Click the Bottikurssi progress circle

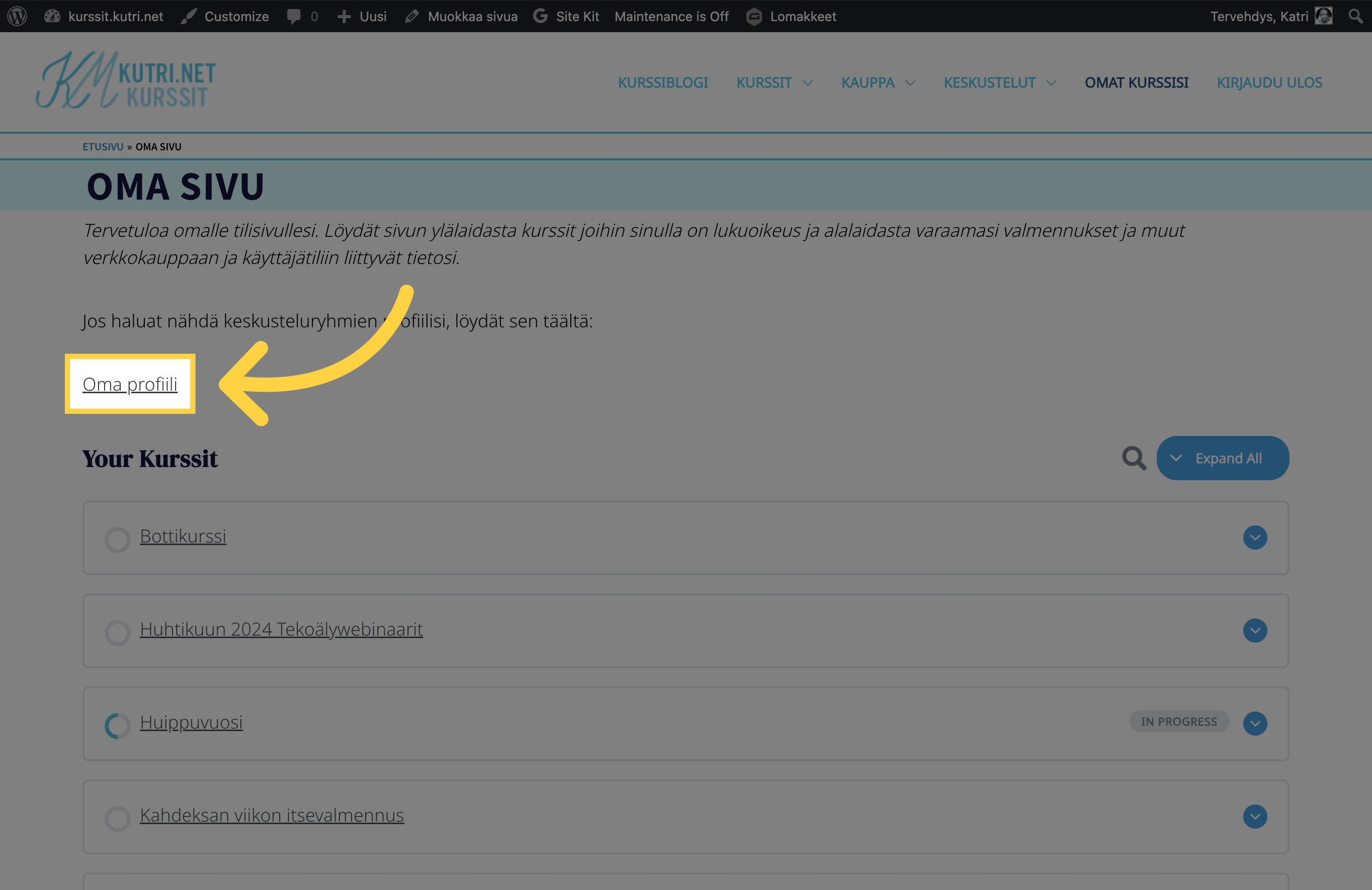click(x=118, y=540)
